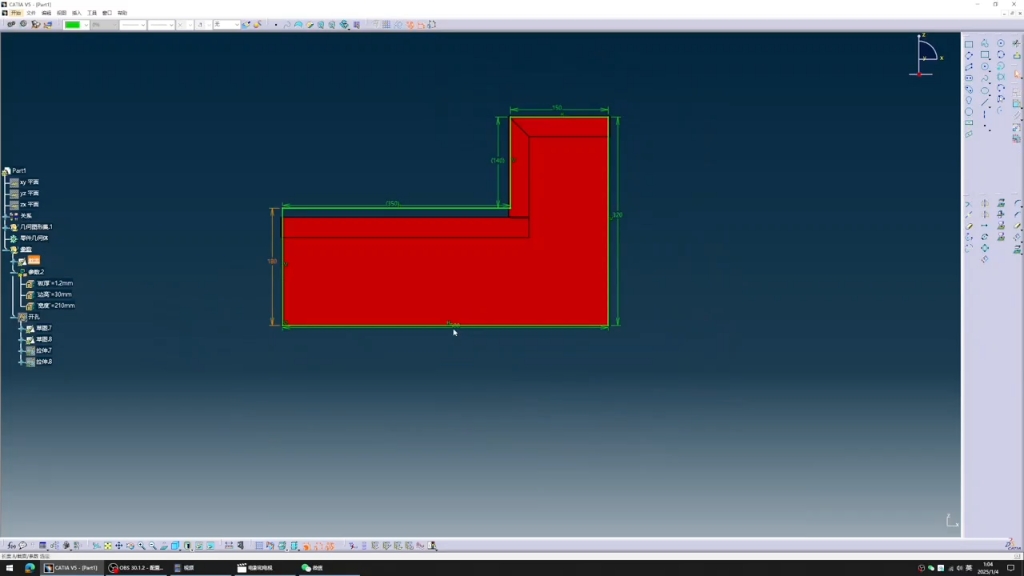This screenshot has height=576, width=1024.
Task: Click the formula f(x) icon in bottom toolbar
Action: click(11, 546)
